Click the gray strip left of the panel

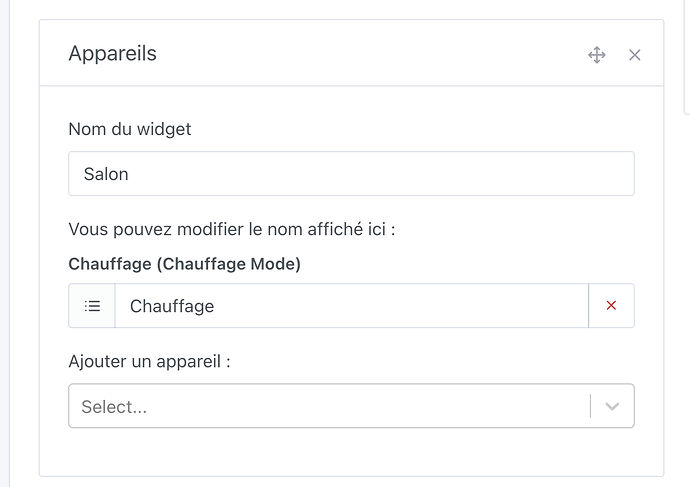coord(20,250)
